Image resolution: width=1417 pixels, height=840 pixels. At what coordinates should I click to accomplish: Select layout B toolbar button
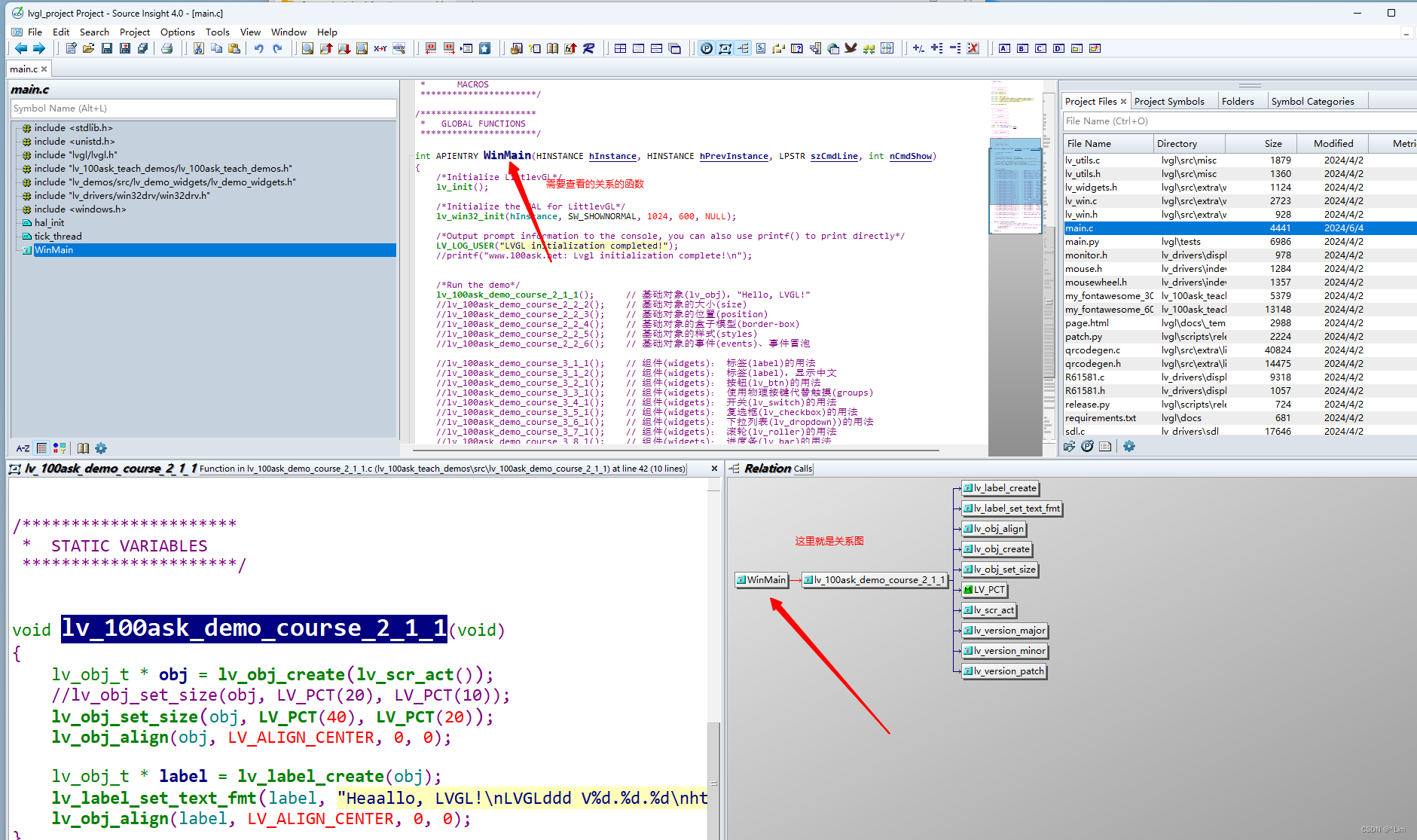[1022, 48]
